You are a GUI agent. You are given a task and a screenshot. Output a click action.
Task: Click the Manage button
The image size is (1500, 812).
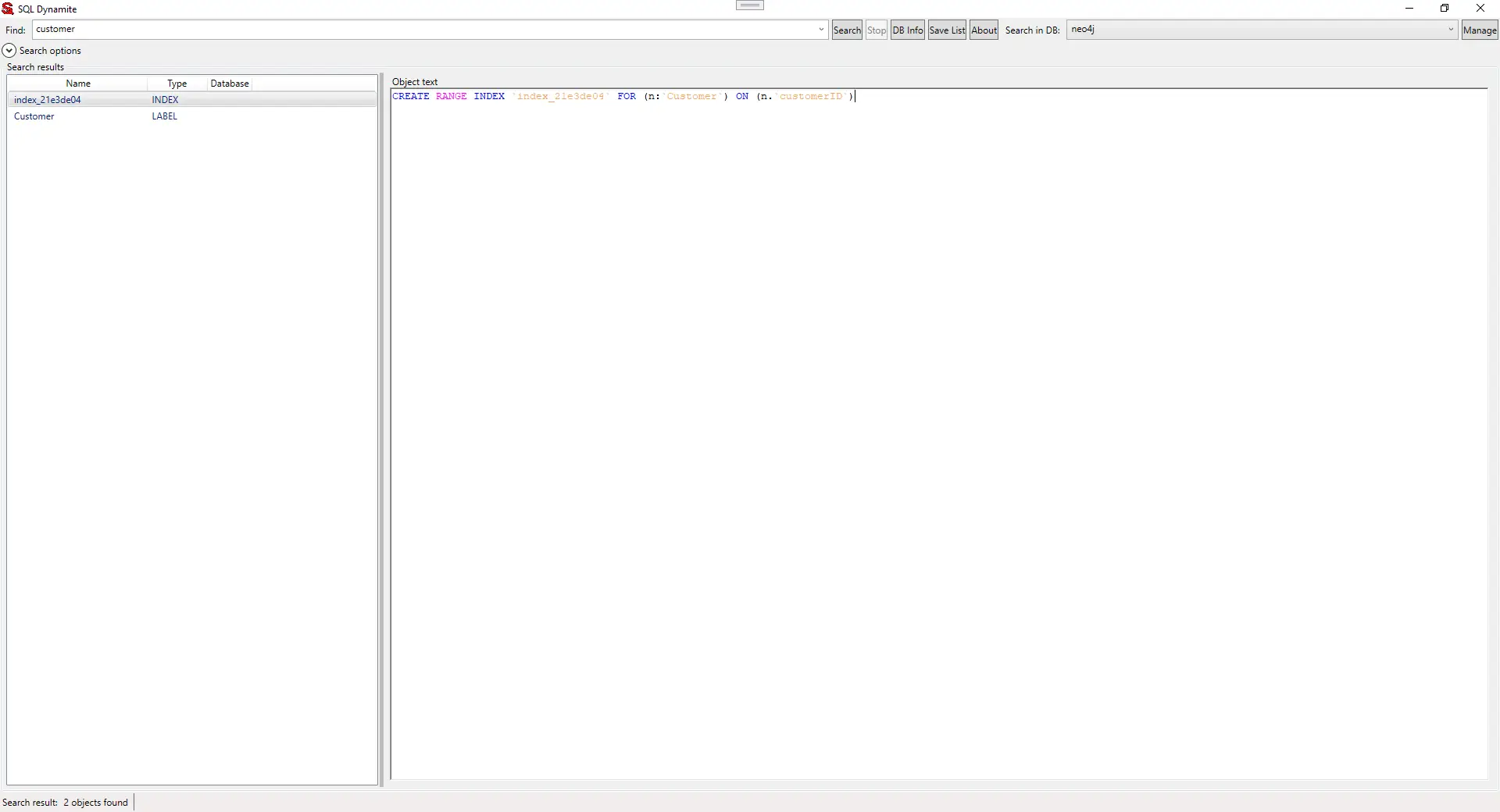(x=1480, y=30)
